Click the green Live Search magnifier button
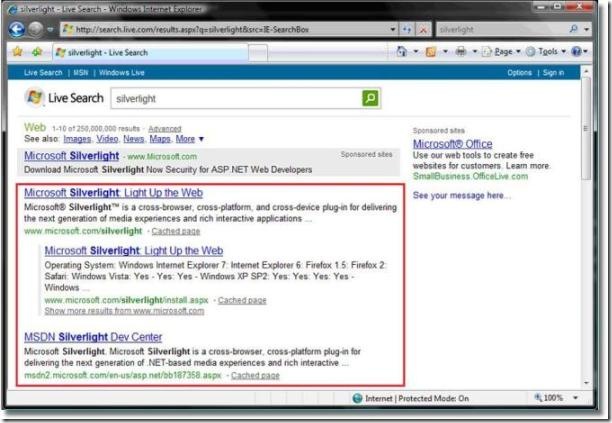 371,98
